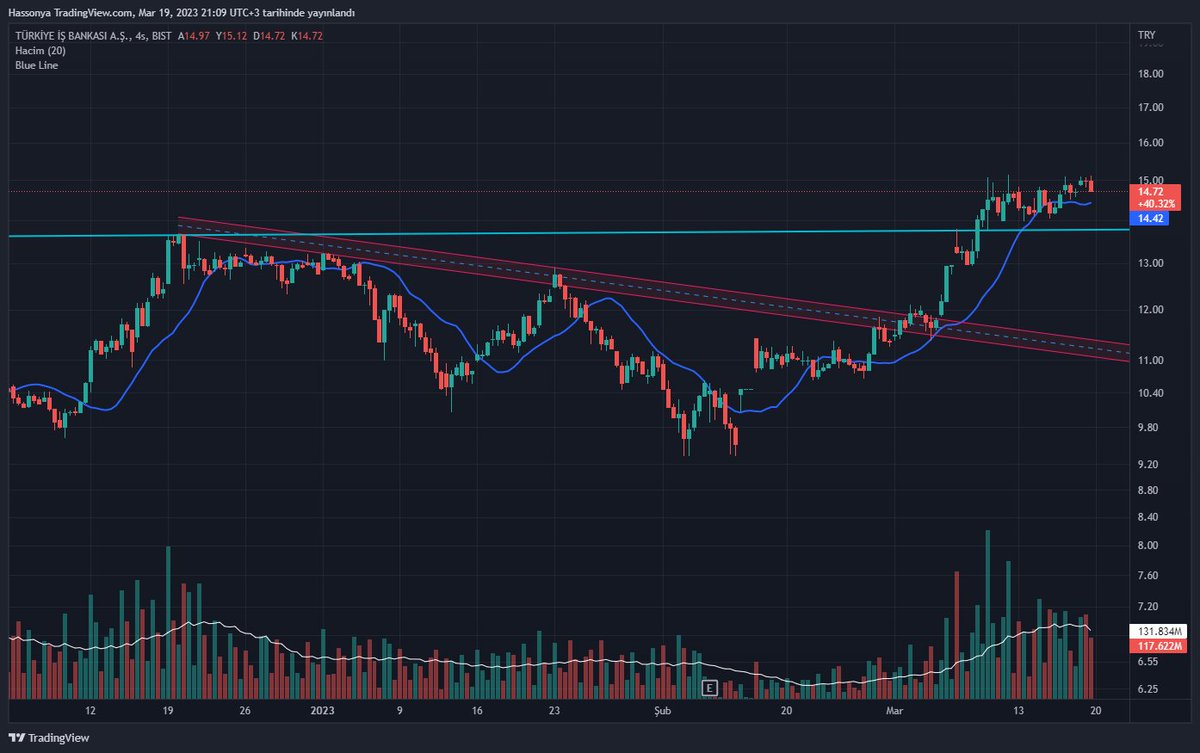1200x753 pixels.
Task: Select the Blue Line indicator legend
Action: point(35,65)
